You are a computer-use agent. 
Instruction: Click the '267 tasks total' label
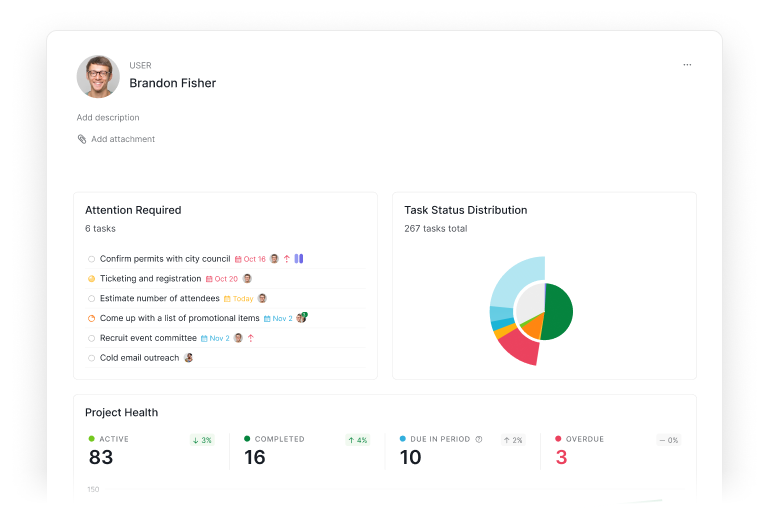pyautogui.click(x=435, y=229)
